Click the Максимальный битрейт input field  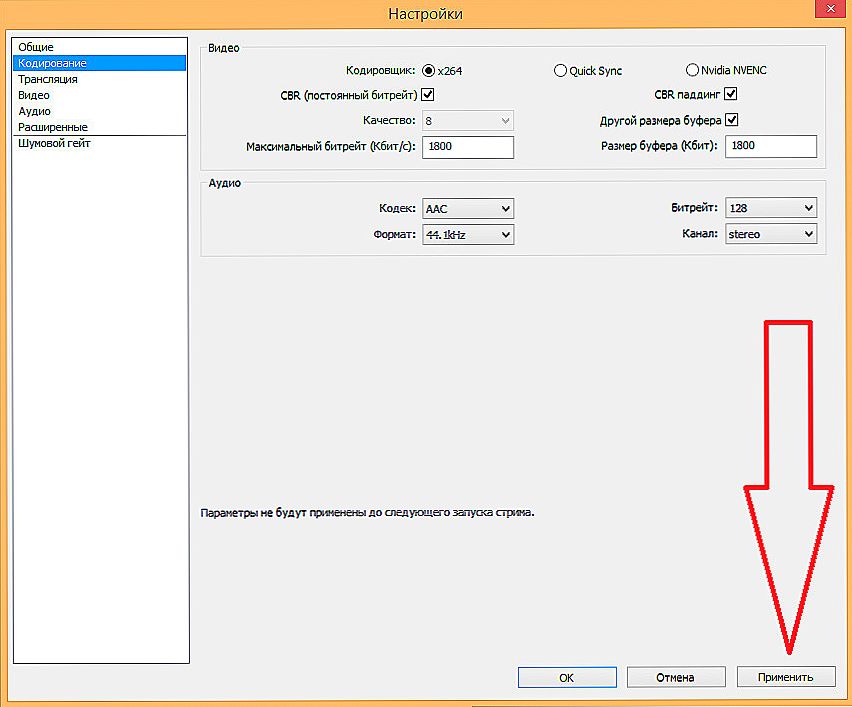(468, 147)
